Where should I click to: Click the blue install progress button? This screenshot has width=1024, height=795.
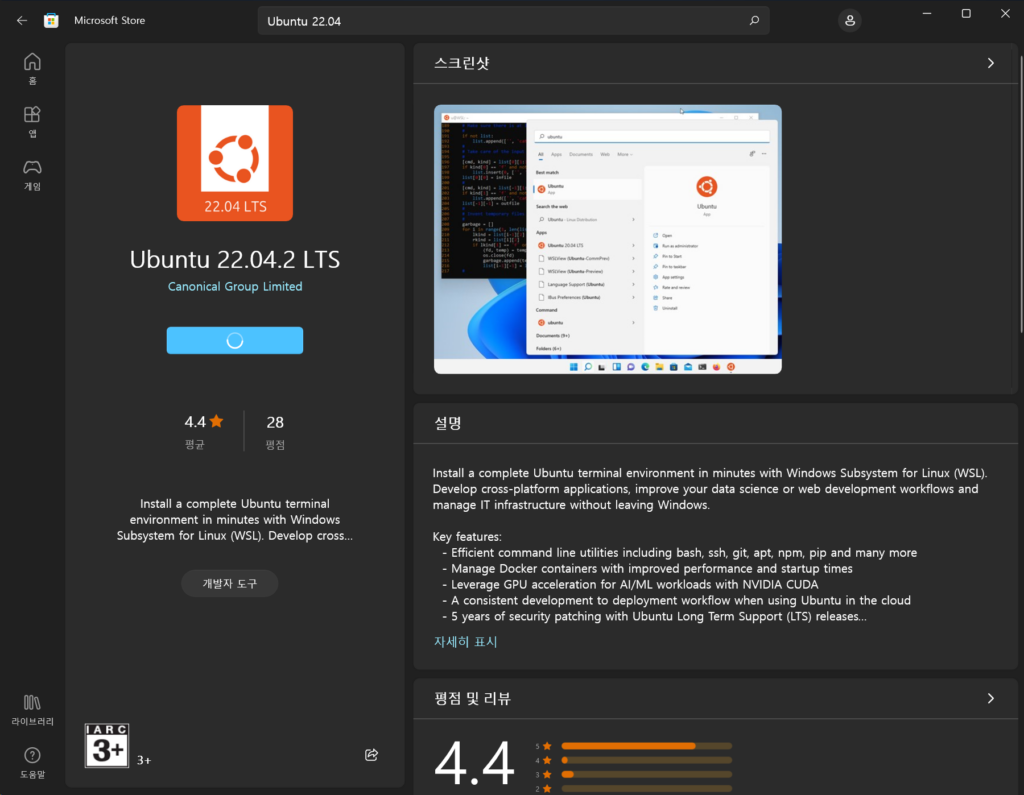234,340
